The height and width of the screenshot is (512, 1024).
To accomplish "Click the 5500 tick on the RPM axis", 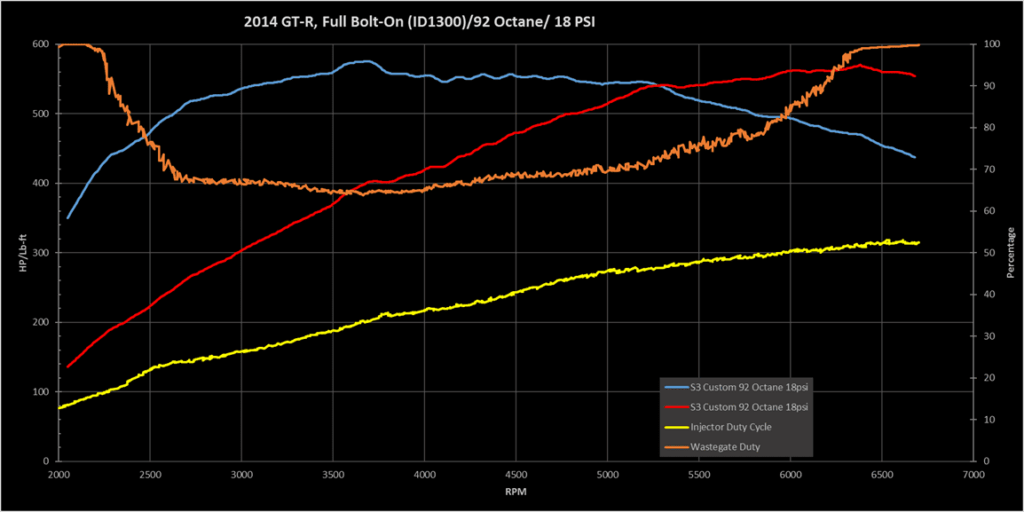I will click(699, 474).
